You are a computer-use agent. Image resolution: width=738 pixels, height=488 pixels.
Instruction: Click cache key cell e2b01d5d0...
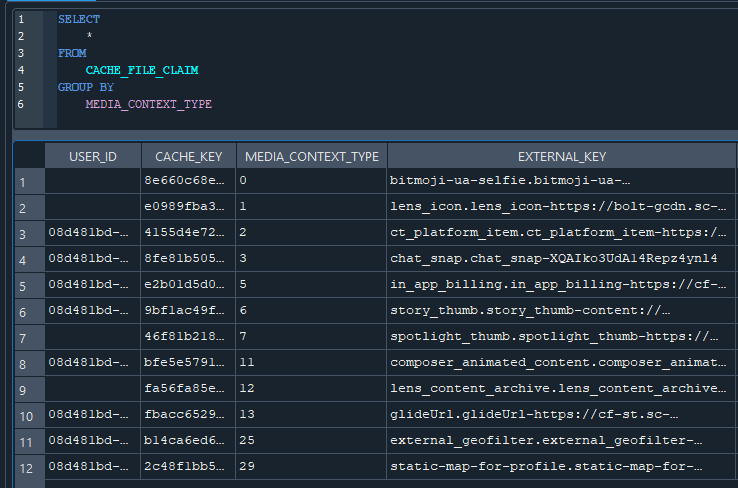(x=188, y=284)
